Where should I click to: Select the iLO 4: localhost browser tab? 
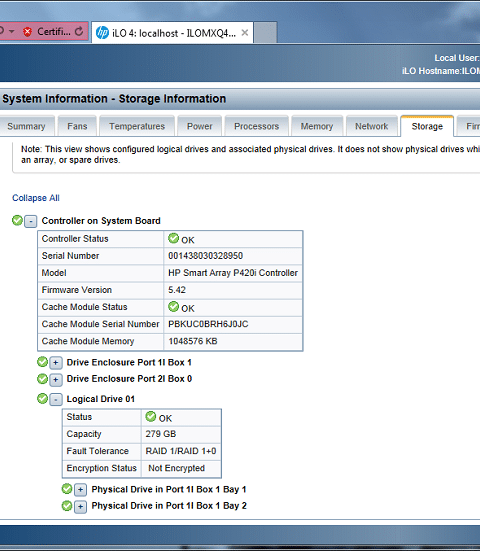[x=173, y=33]
